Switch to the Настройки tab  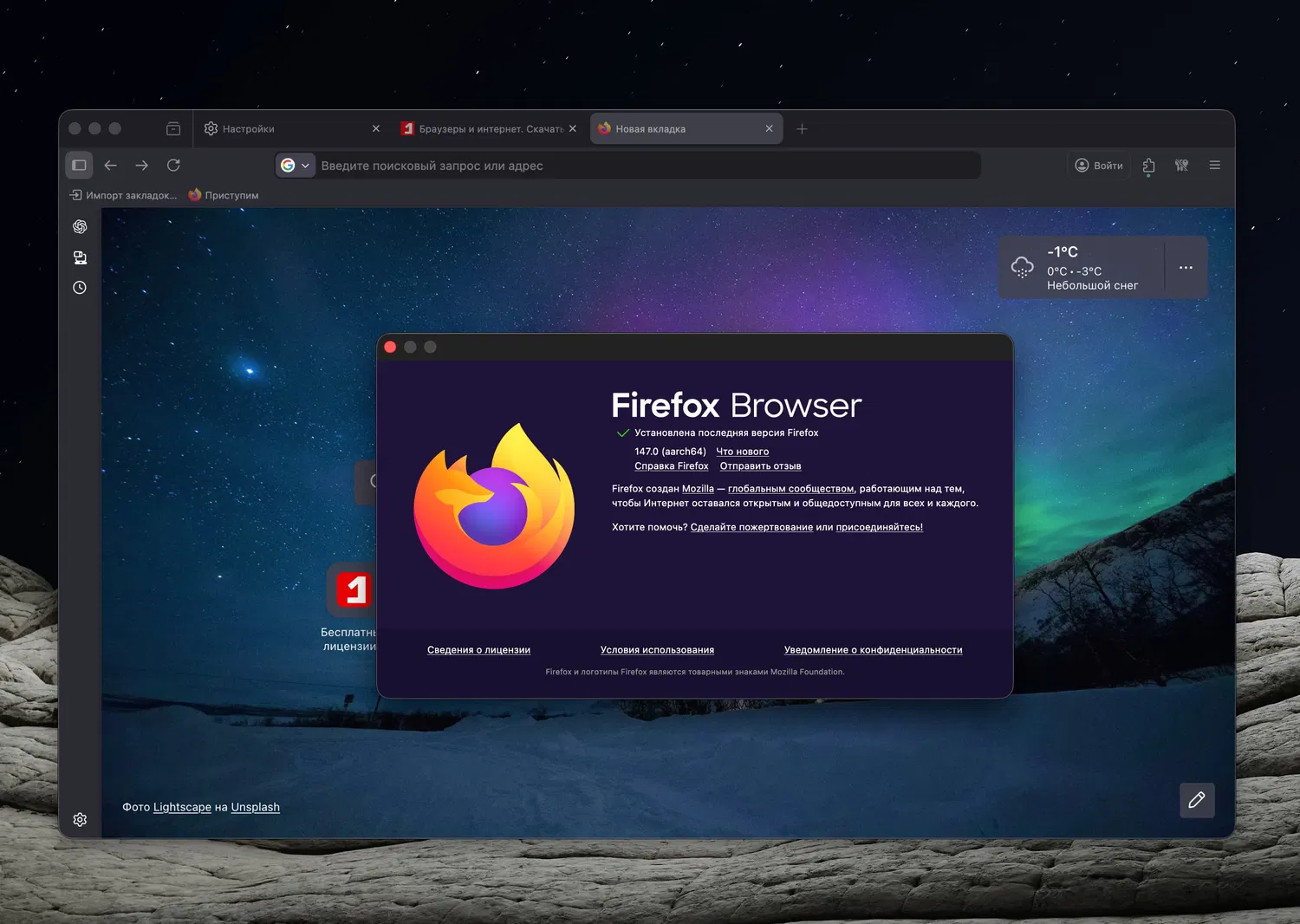coord(292,128)
